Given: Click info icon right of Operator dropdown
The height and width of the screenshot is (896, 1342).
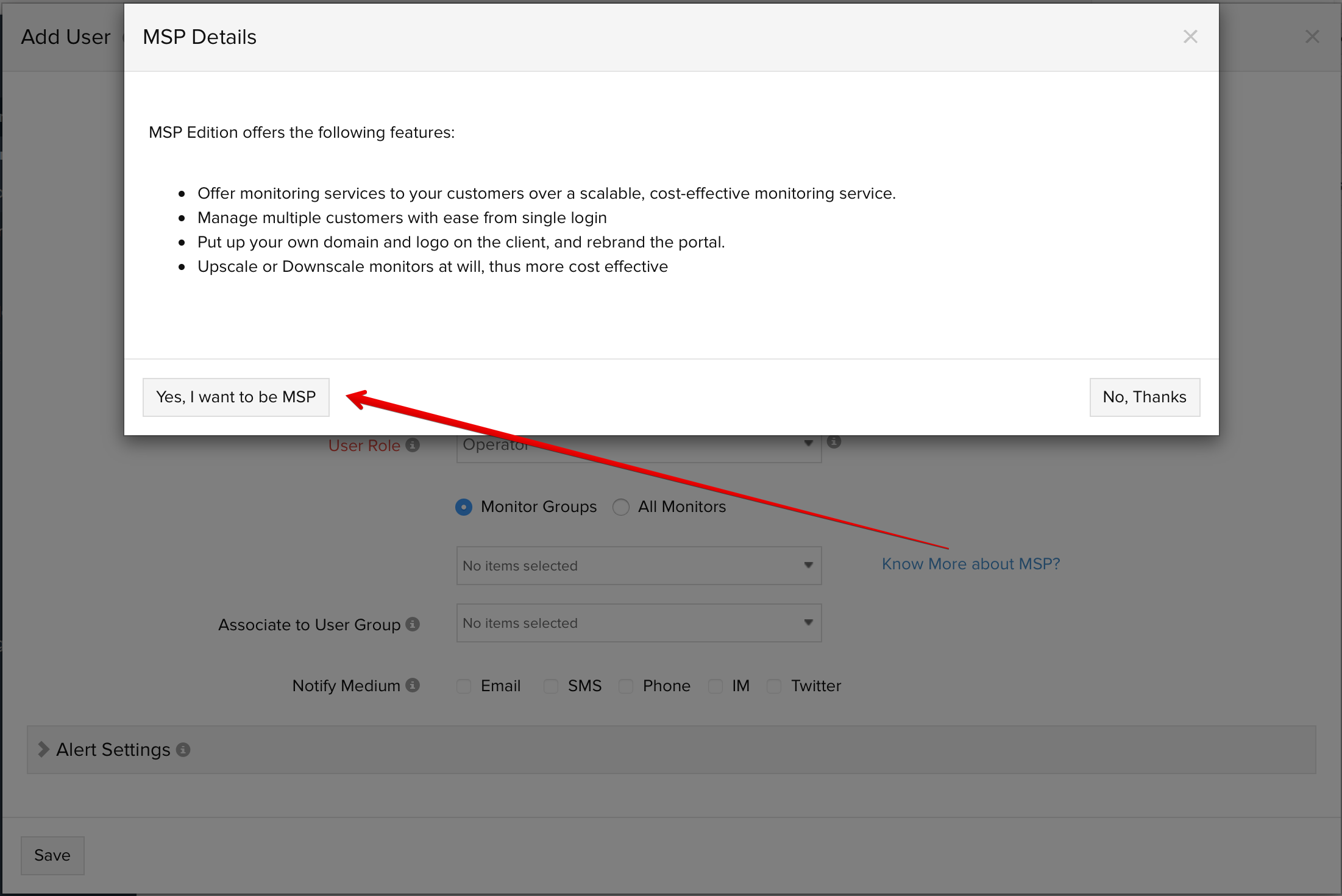Looking at the screenshot, I should point(834,441).
